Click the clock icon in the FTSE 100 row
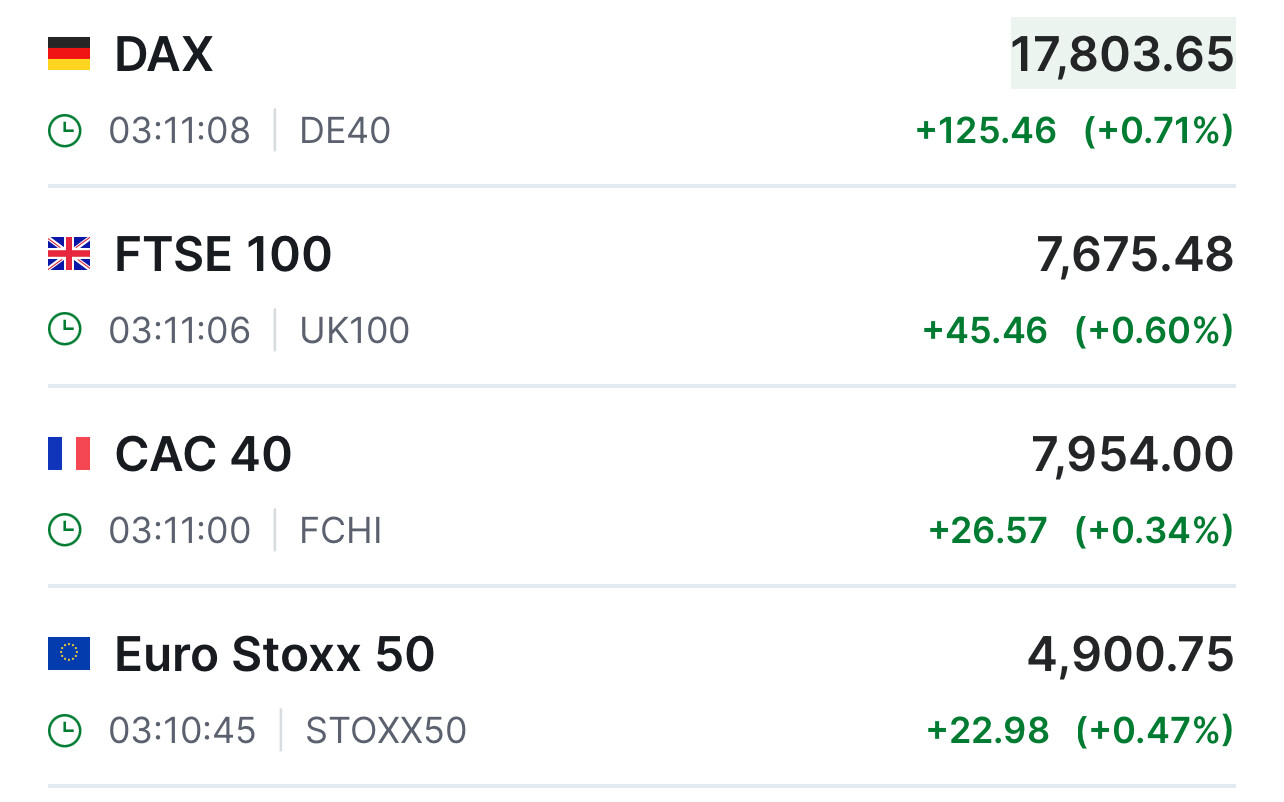The width and height of the screenshot is (1284, 802). point(65,330)
